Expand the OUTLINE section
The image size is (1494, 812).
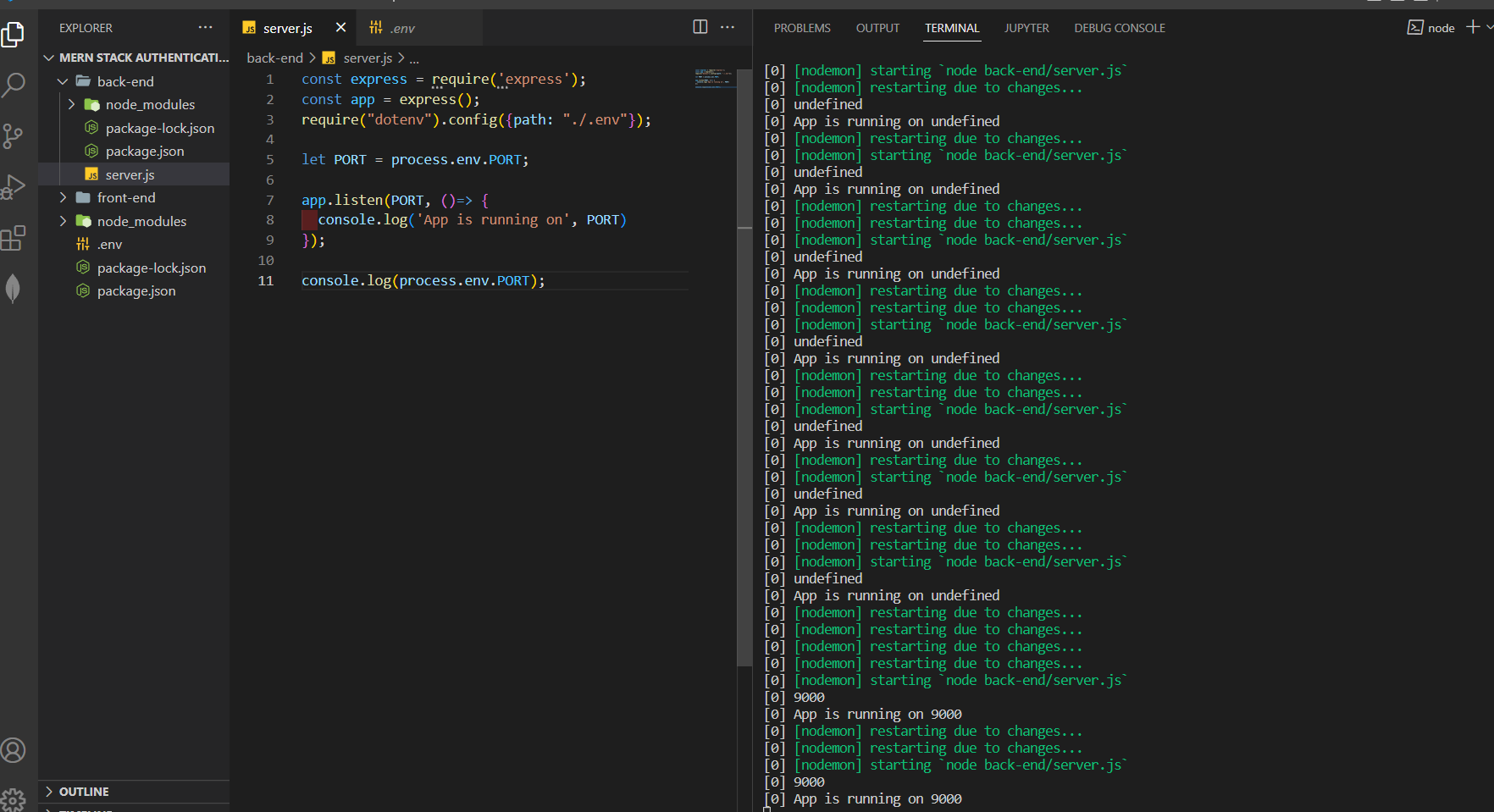(x=136, y=792)
